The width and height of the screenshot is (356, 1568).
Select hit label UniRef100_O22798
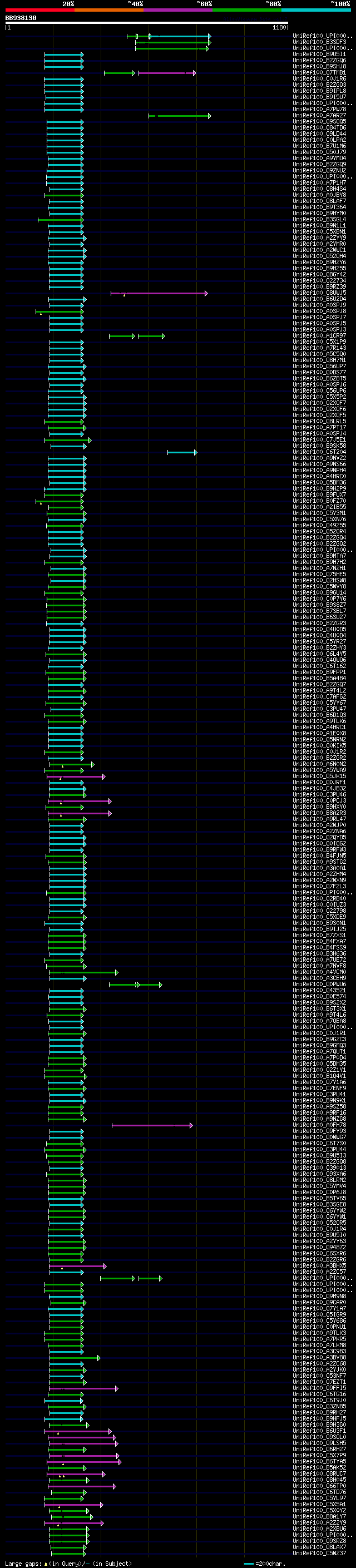click(319, 911)
